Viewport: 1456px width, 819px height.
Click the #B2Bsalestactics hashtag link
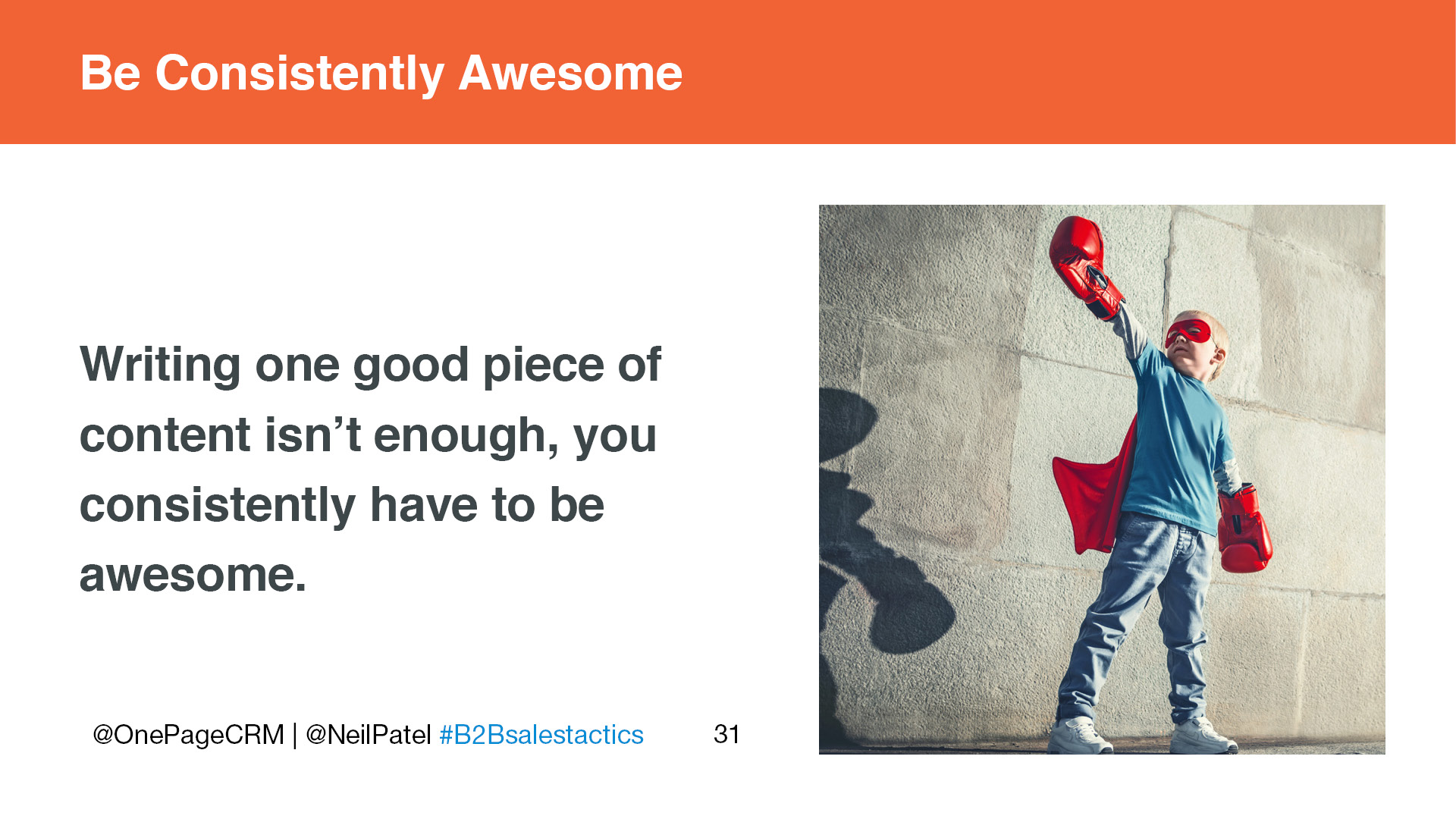[541, 735]
